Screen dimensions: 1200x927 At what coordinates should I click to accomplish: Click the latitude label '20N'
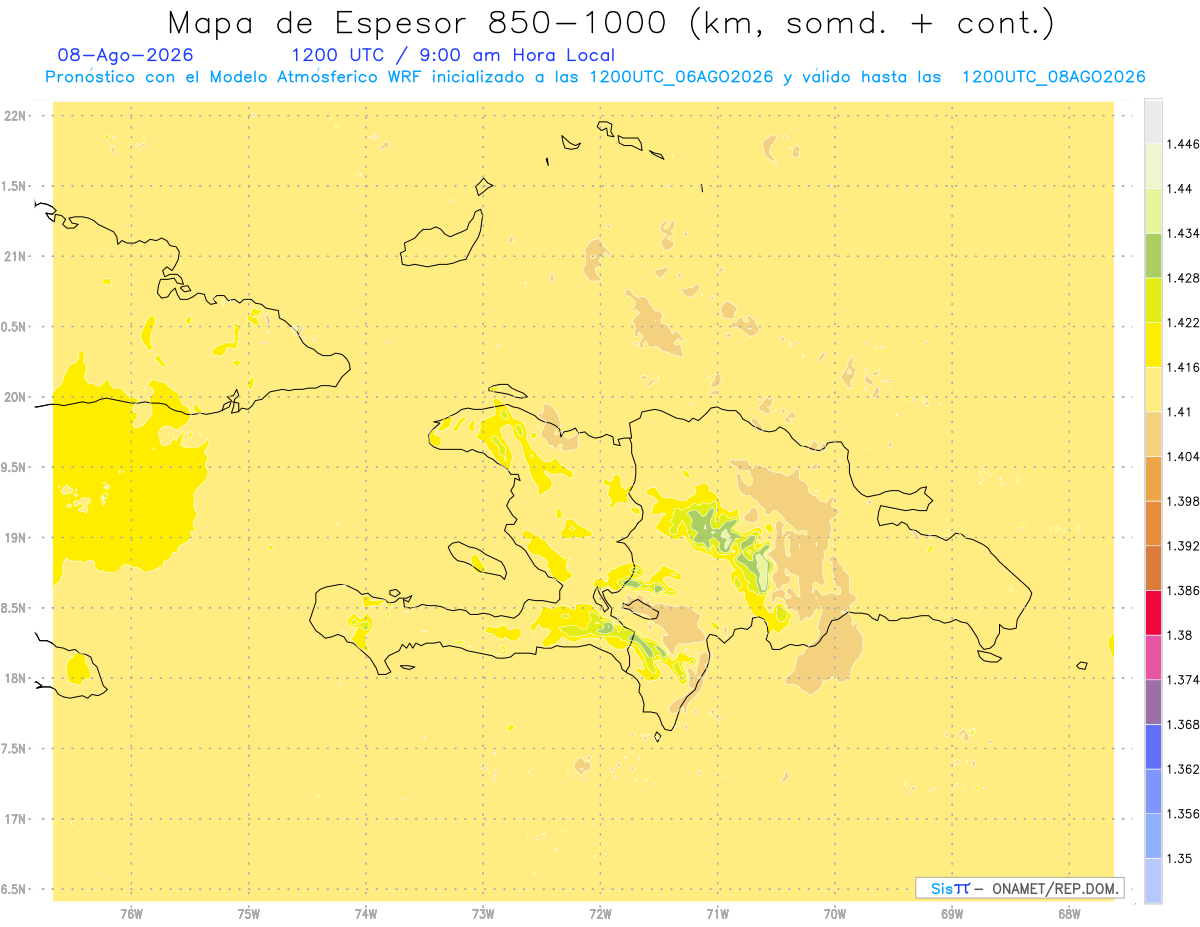click(15, 397)
